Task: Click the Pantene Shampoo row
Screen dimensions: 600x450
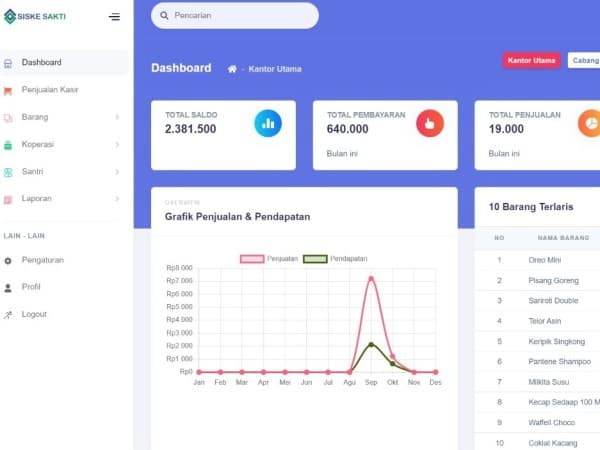Action: pos(537,362)
